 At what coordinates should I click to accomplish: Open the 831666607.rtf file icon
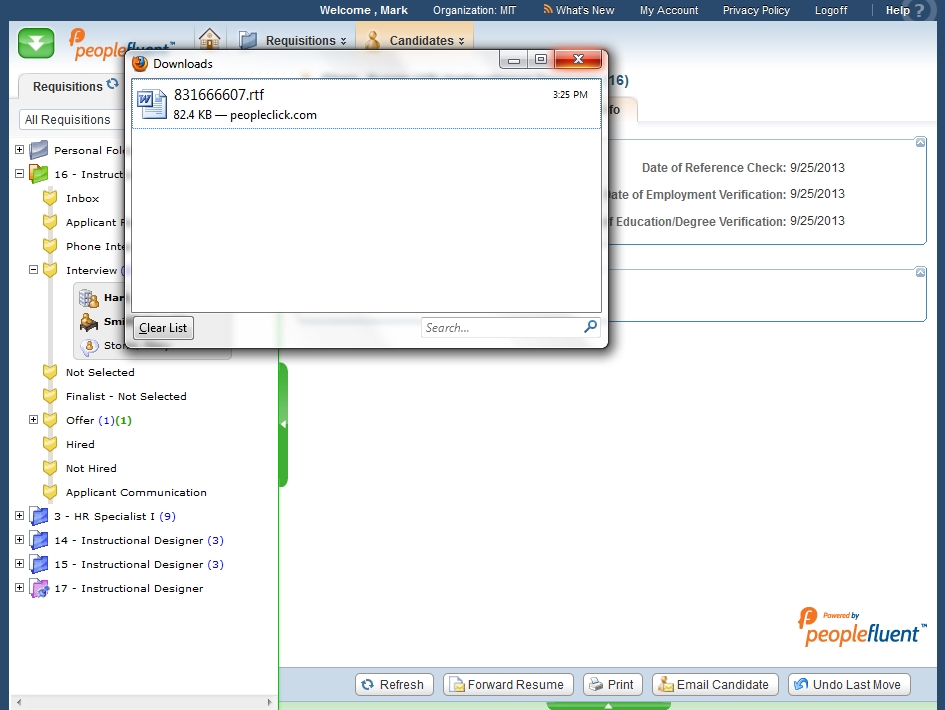click(x=152, y=104)
